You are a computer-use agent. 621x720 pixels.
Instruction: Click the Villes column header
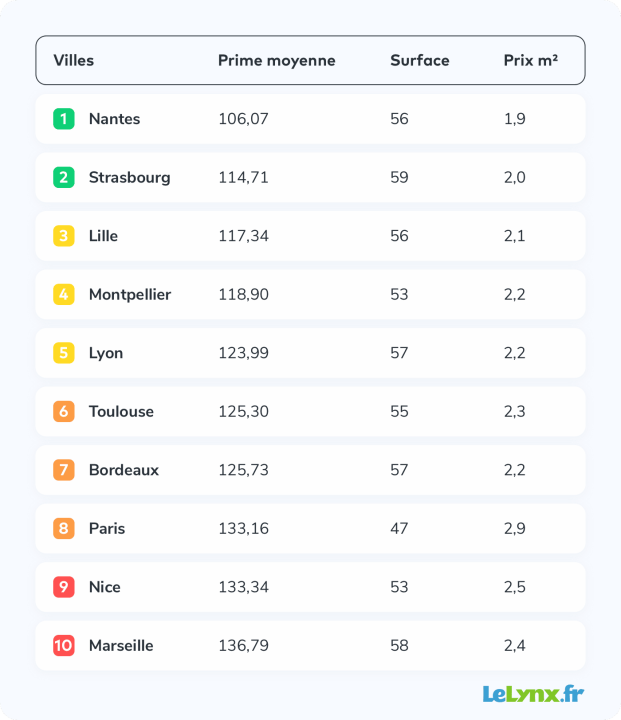tap(73, 60)
